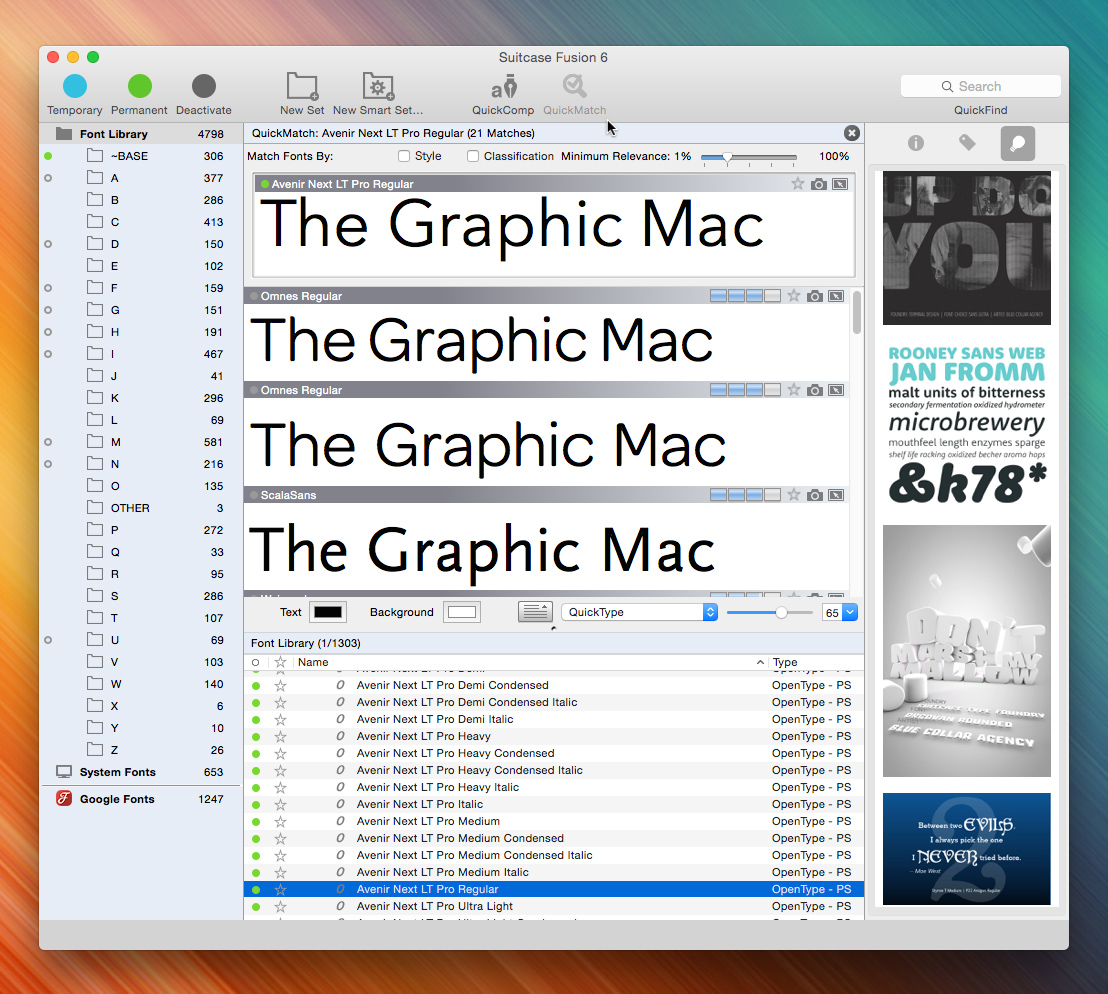This screenshot has width=1108, height=994.
Task: Select the Google Fonts library
Action: click(x=140, y=799)
